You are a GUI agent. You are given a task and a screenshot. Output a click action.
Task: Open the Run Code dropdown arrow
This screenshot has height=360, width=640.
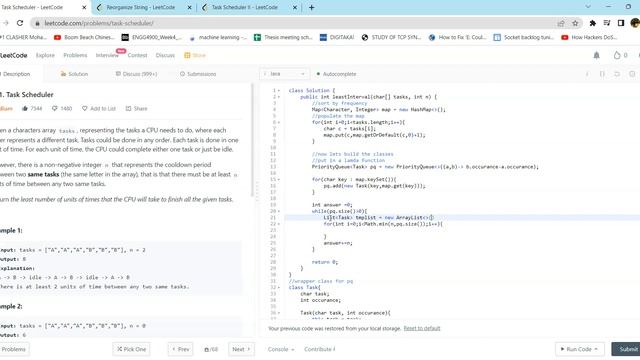click(x=596, y=349)
